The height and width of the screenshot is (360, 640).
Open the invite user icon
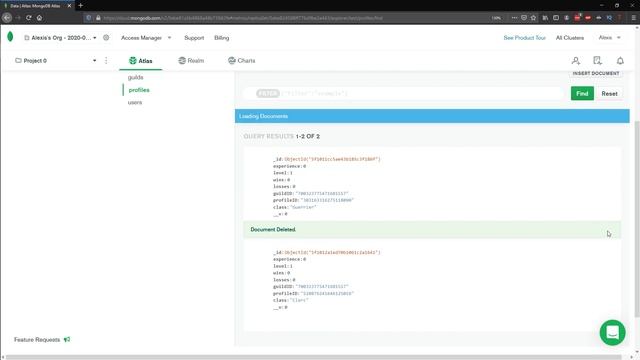click(576, 61)
